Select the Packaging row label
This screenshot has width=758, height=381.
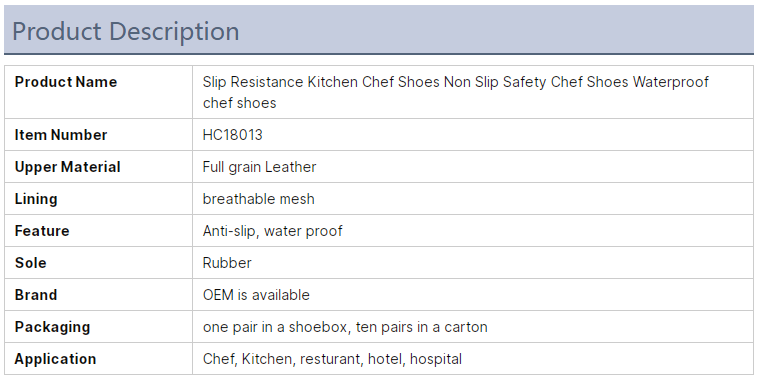tap(52, 327)
